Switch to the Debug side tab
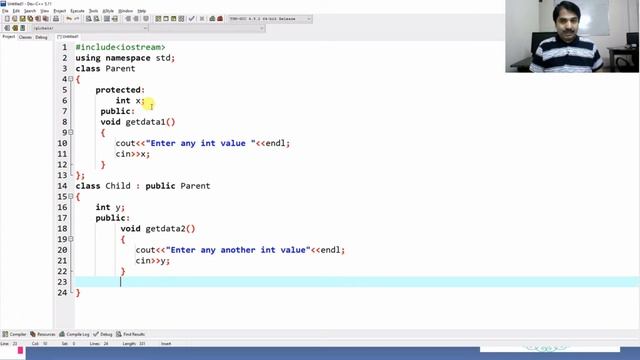This screenshot has height=360, width=640. click(x=41, y=37)
